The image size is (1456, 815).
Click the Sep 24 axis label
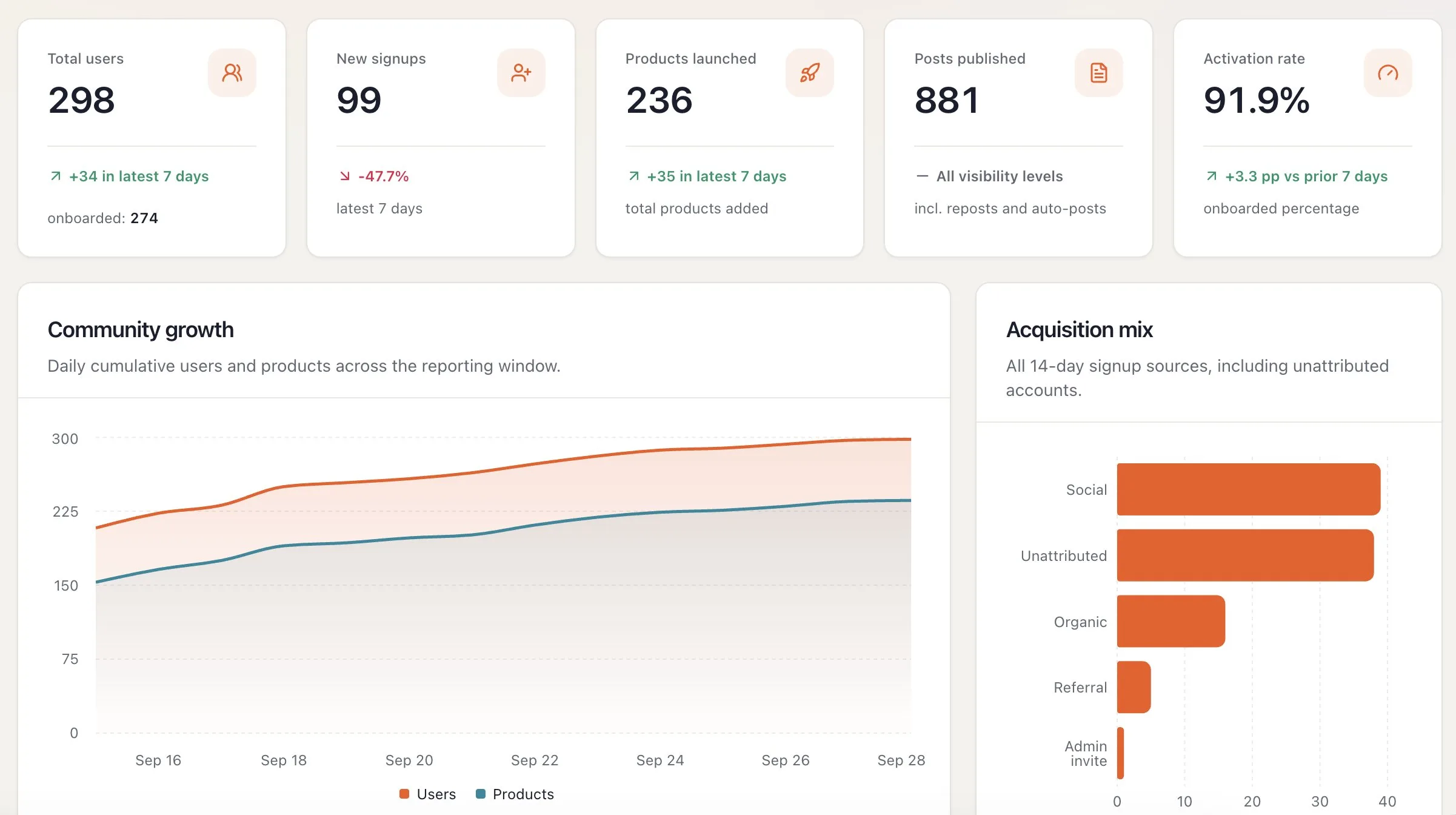(x=660, y=760)
